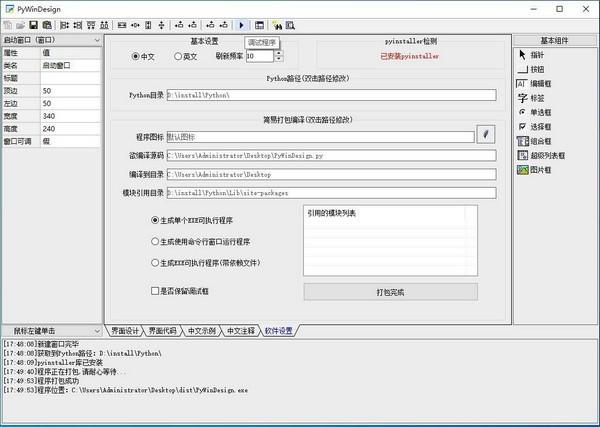Click the 基本组件 panel header
600x427 pixels.
coord(554,41)
